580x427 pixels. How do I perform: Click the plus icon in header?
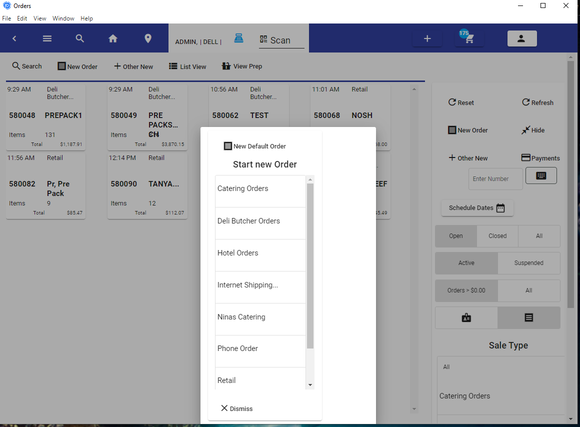[427, 38]
